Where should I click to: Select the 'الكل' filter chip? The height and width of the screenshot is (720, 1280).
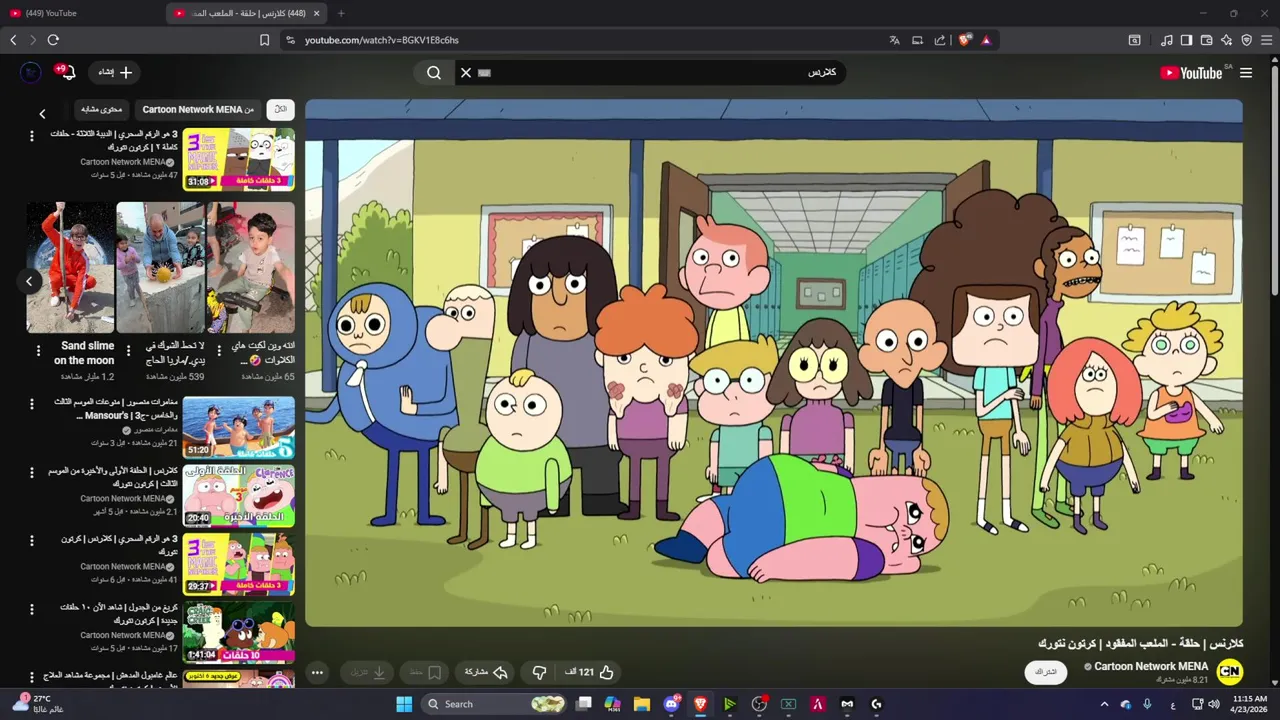(x=281, y=109)
